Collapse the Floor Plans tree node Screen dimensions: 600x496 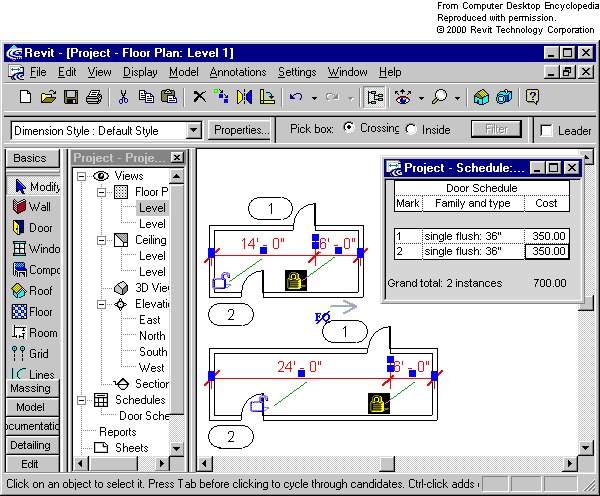coord(101,192)
